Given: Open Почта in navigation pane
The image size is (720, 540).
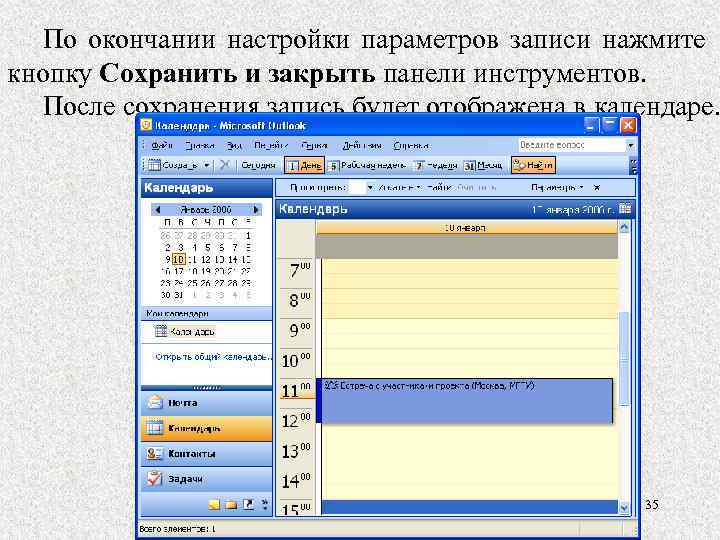Looking at the screenshot, I should coord(207,403).
